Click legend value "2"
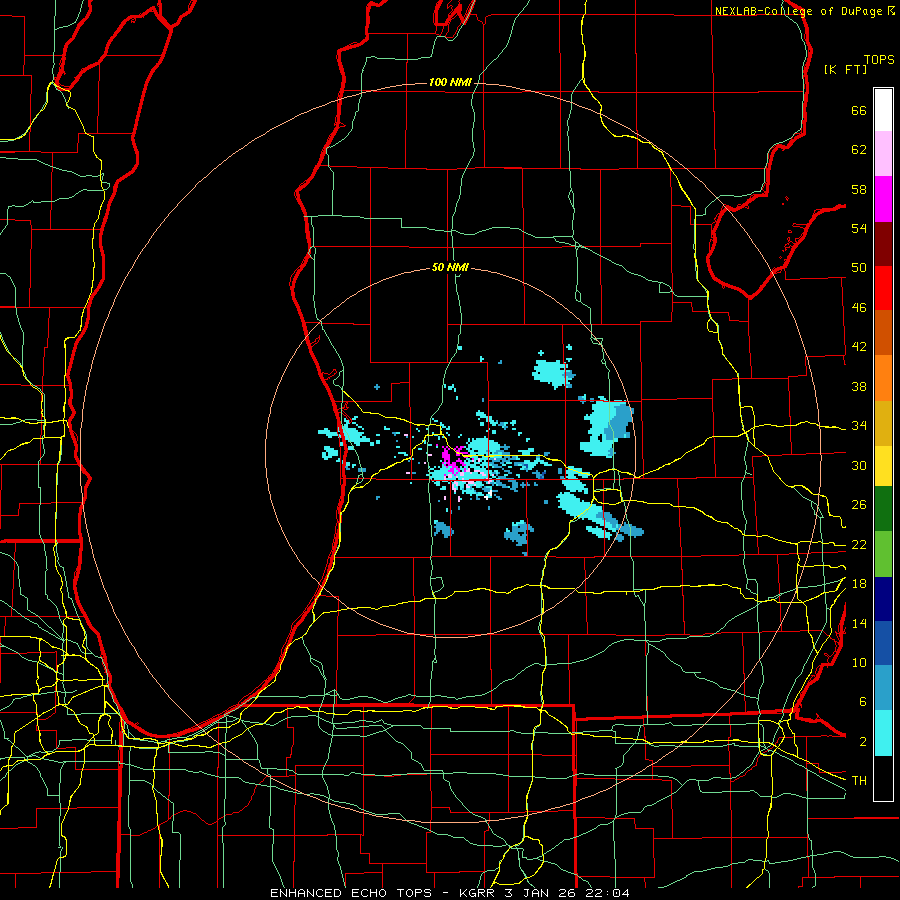The height and width of the screenshot is (900, 900). point(862,742)
